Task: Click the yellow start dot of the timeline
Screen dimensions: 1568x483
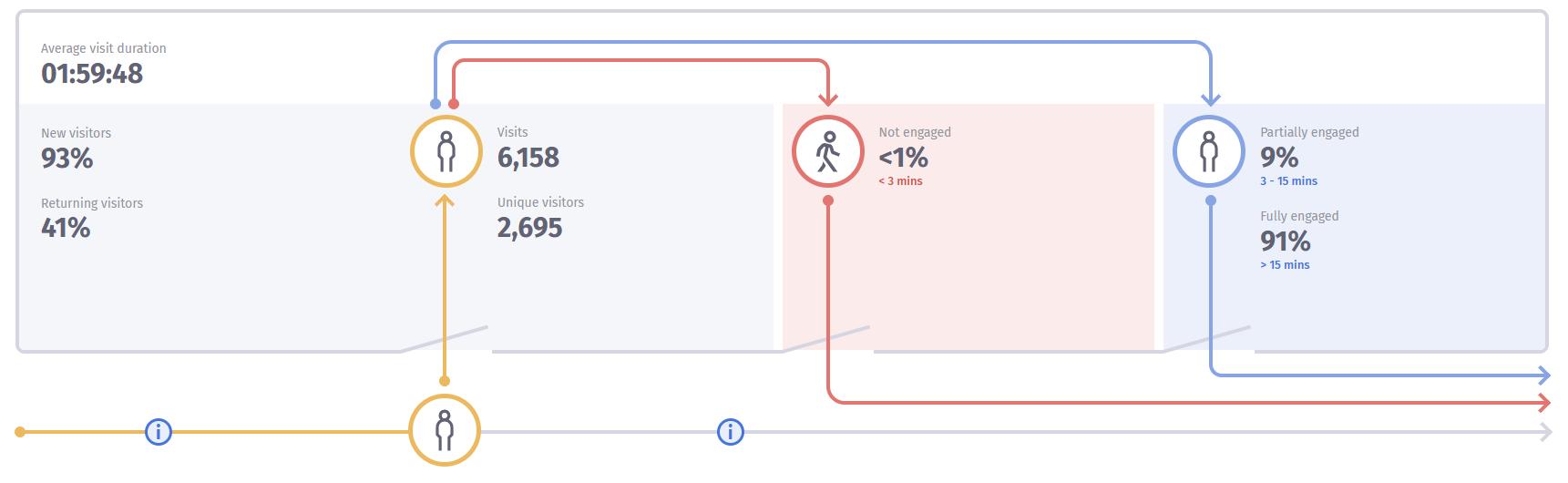Action: point(20,431)
